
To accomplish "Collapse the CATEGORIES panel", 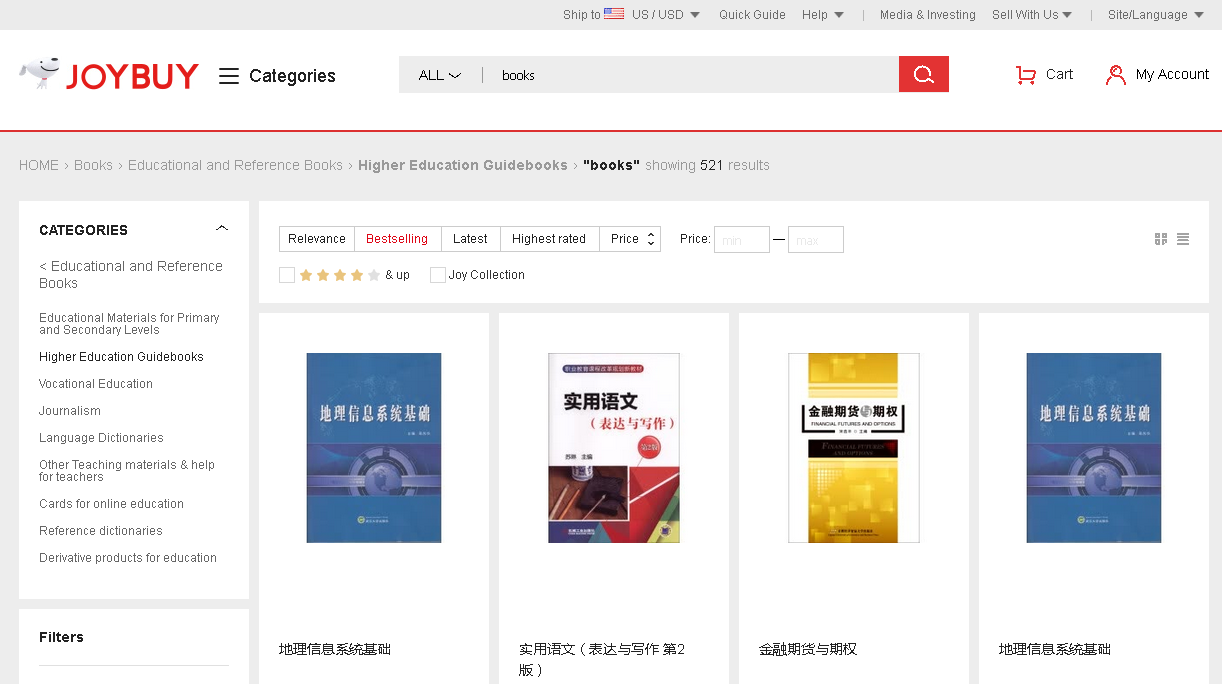I will 222,229.
